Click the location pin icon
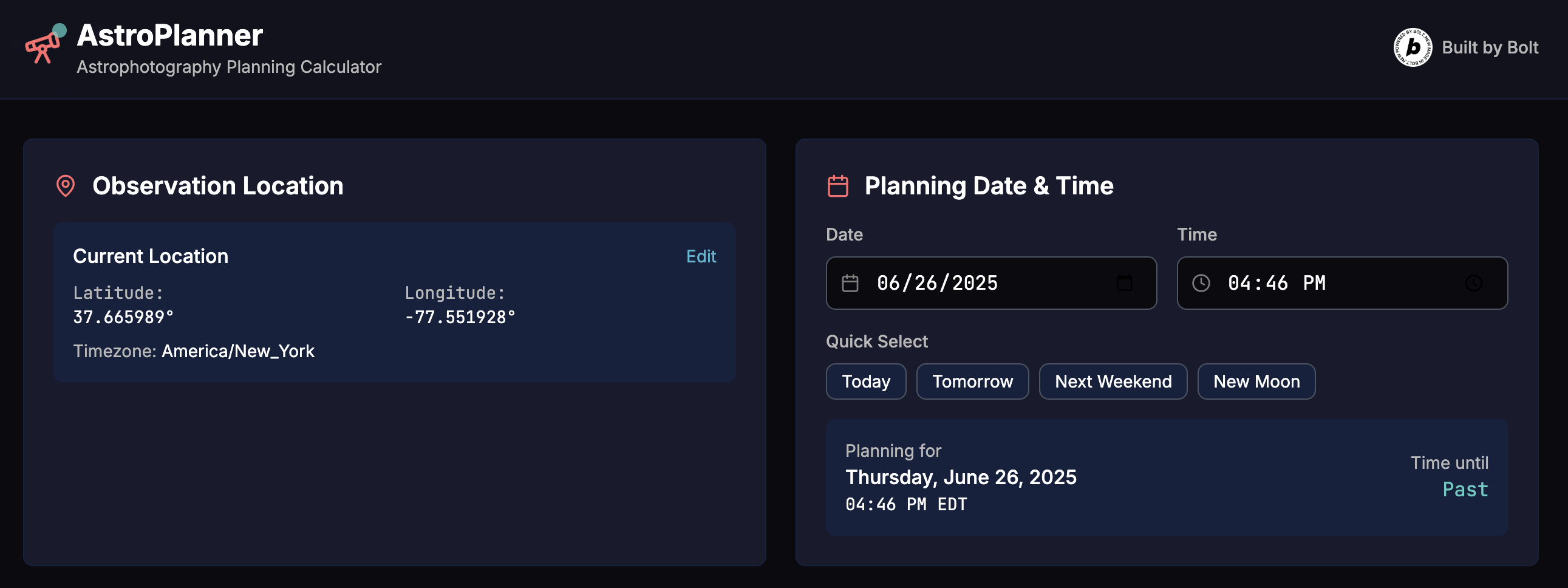The image size is (1568, 588). 66,186
